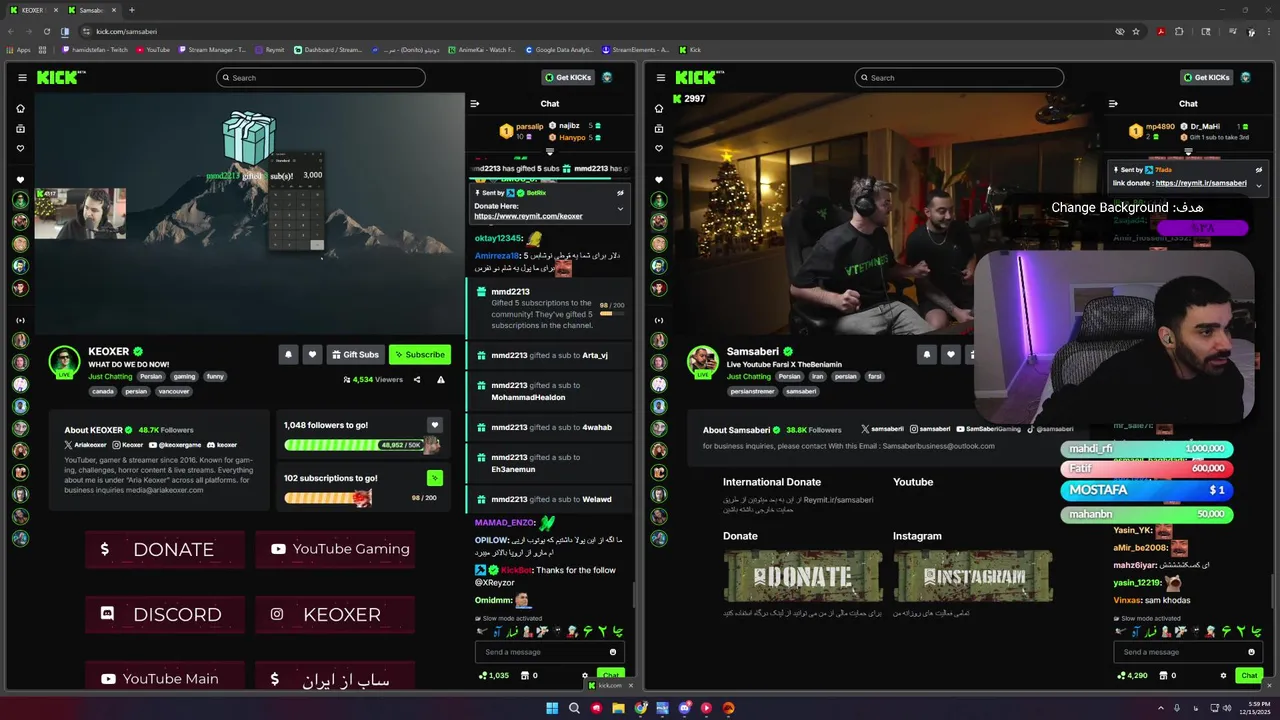Focus the Search box in right pane
This screenshot has height=720, width=1280.
(x=959, y=77)
